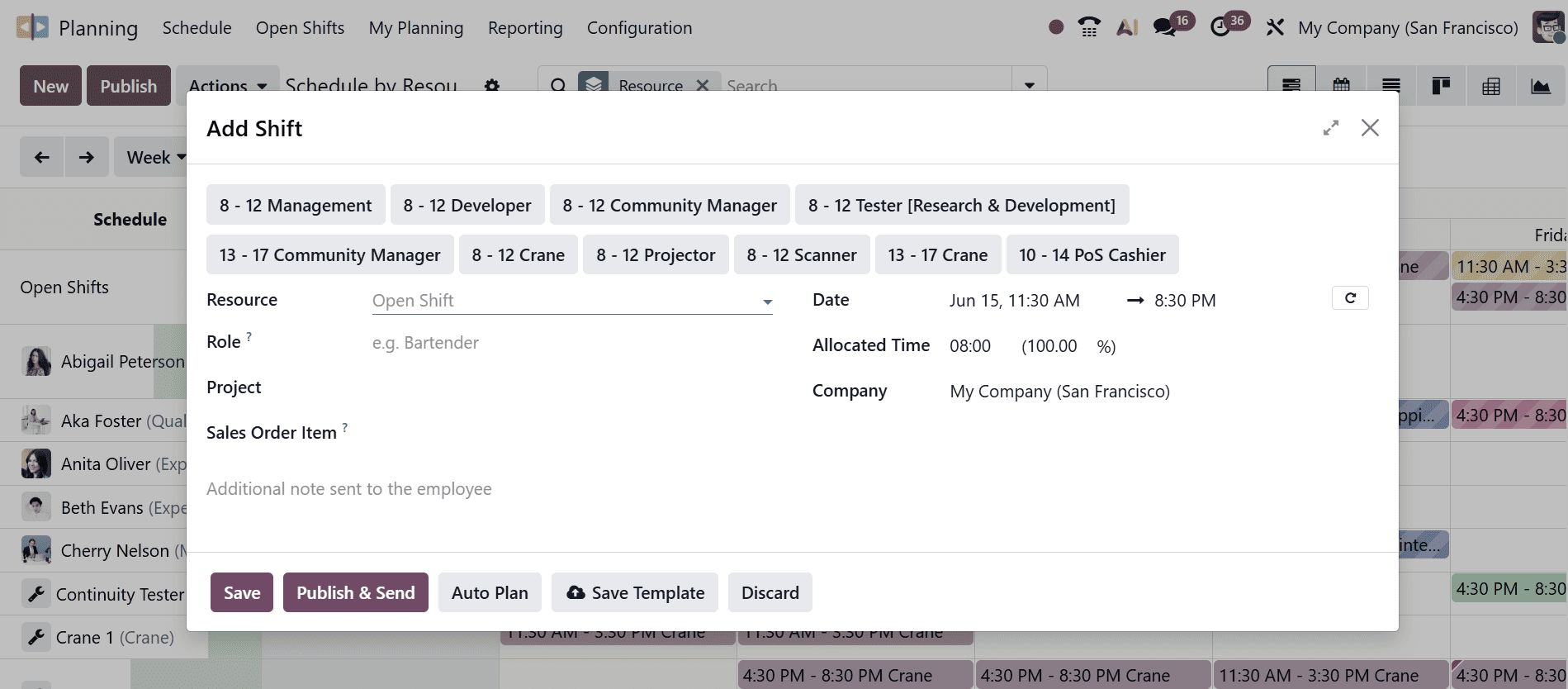Open the Role help question mark
The width and height of the screenshot is (1568, 689).
pyautogui.click(x=249, y=337)
